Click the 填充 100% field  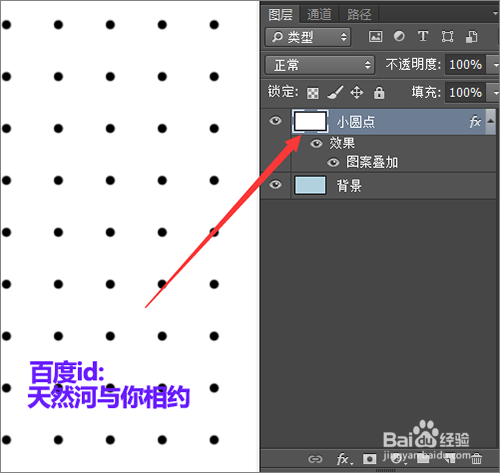465,92
